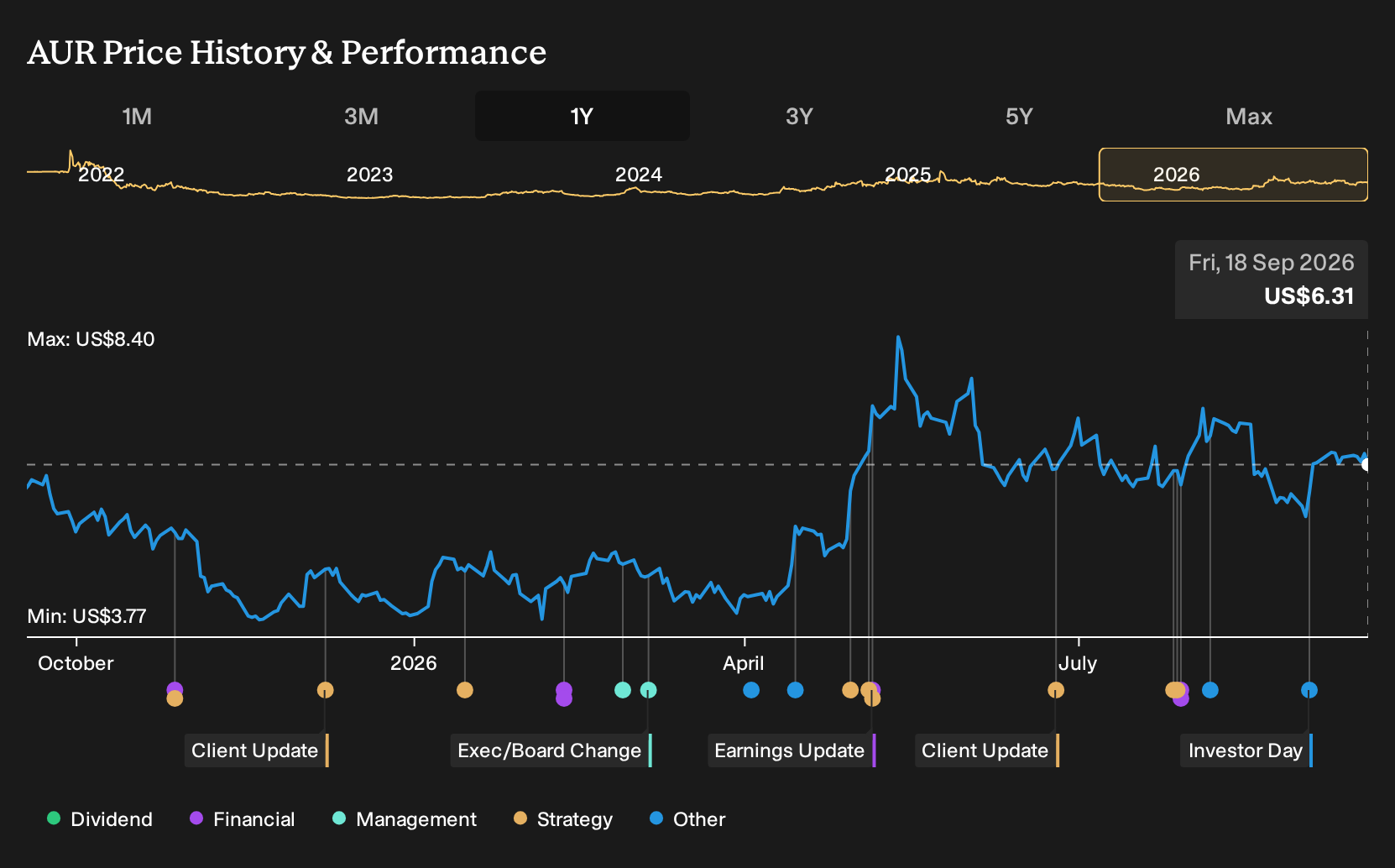Click 2023 on the overview mini chart
The height and width of the screenshot is (868, 1395).
tap(370, 175)
